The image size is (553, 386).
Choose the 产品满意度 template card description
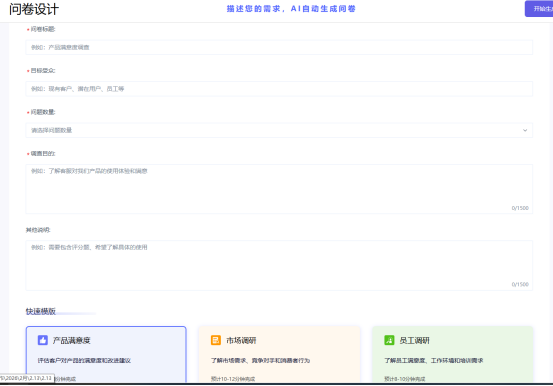coord(84,361)
